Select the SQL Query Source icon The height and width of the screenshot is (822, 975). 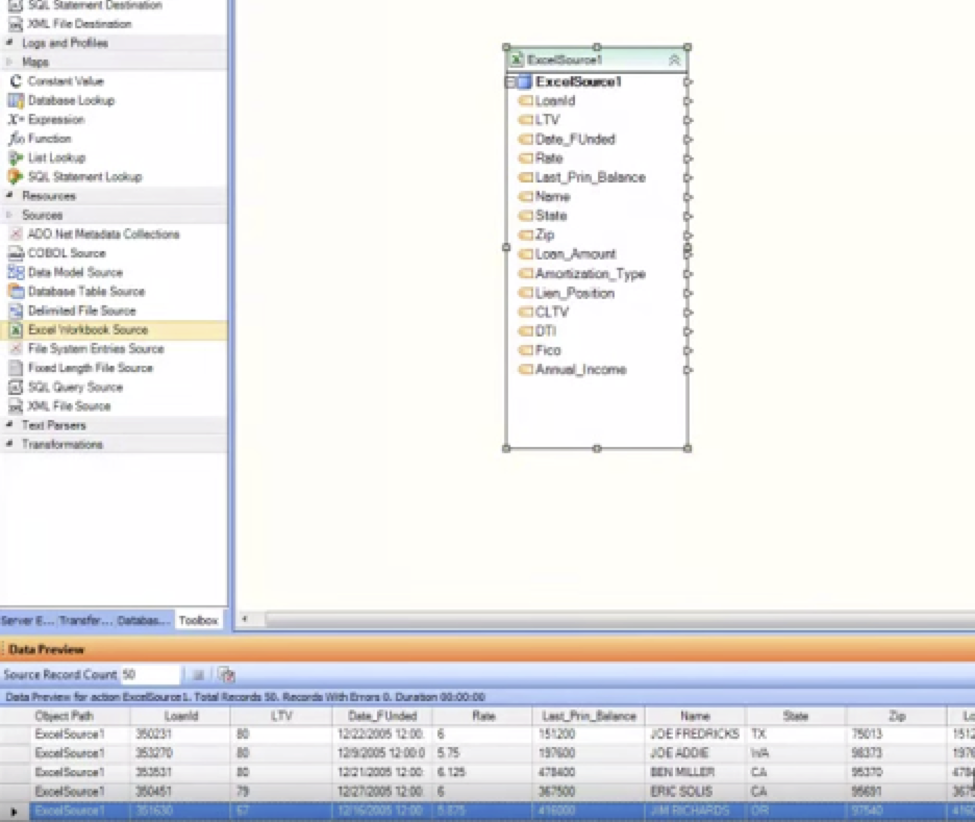tap(16, 387)
